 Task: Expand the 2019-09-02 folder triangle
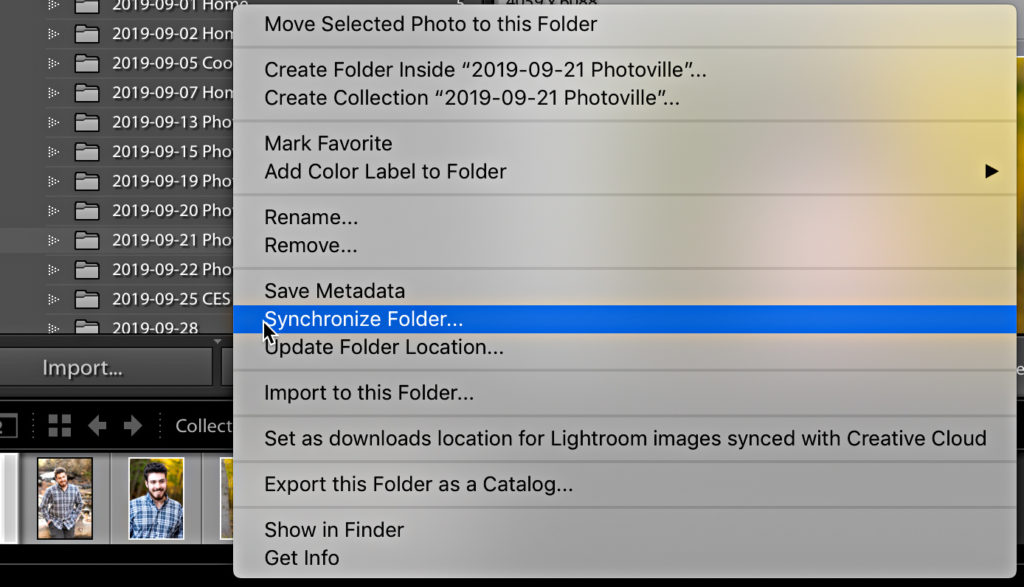(54, 34)
